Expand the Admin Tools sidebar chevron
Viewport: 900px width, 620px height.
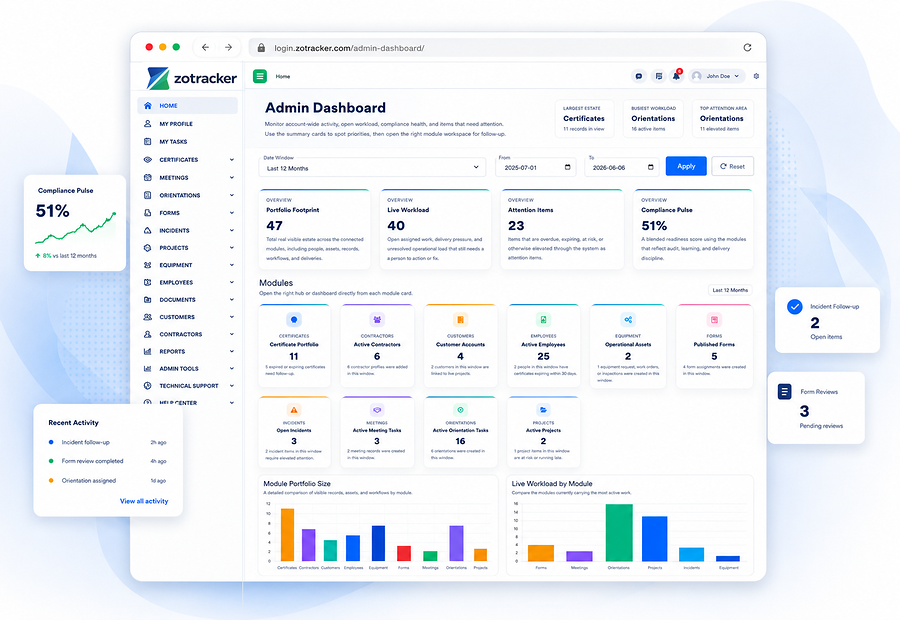point(232,369)
